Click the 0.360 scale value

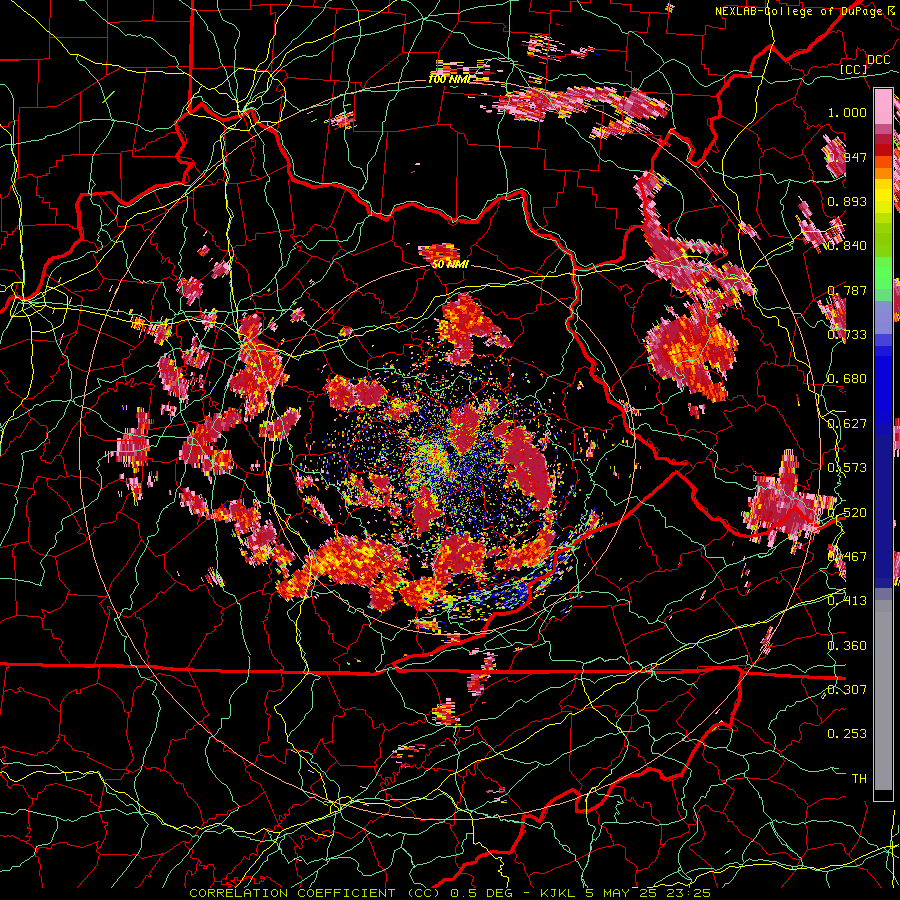(x=847, y=645)
